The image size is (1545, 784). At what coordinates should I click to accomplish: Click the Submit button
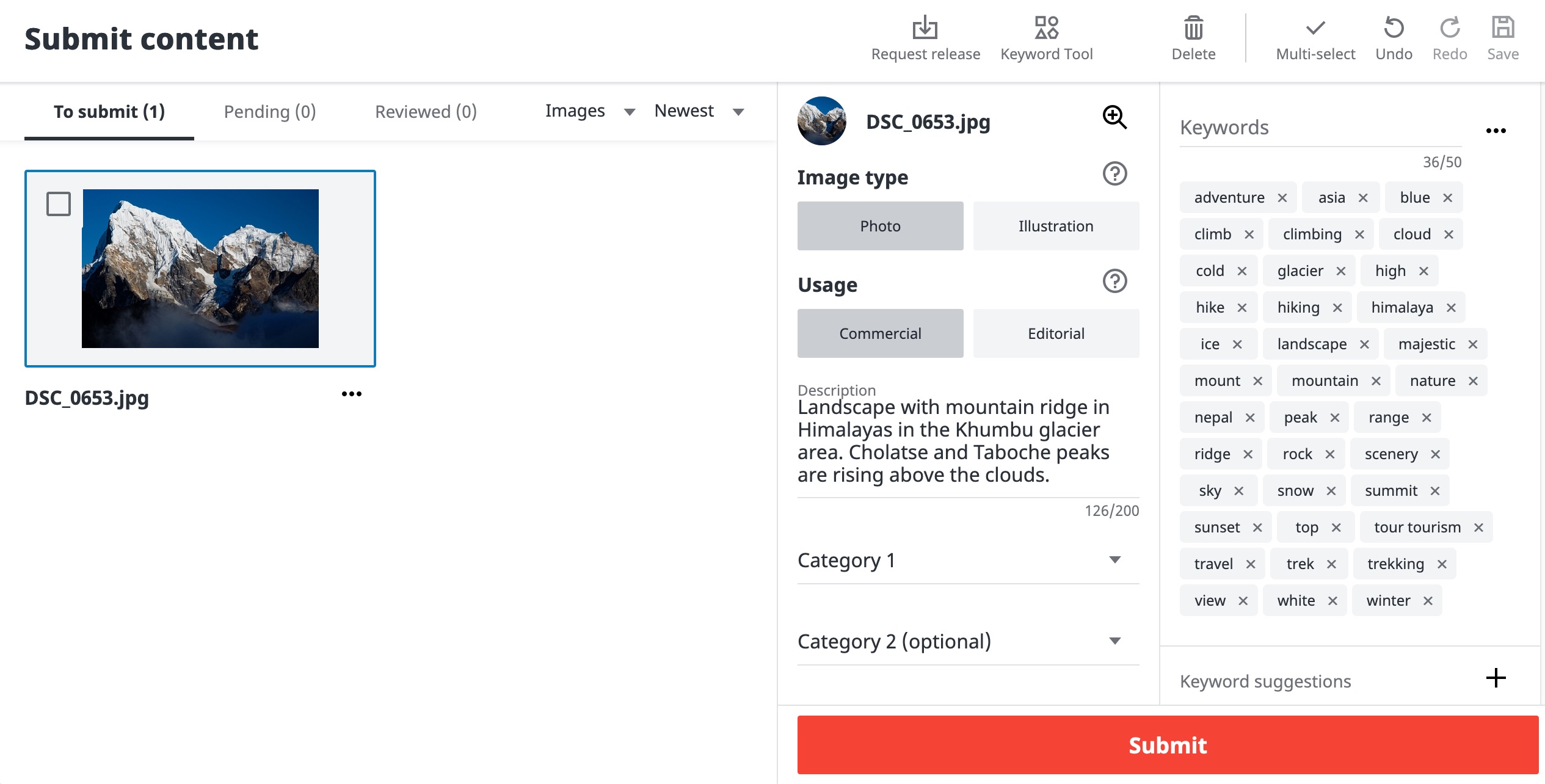click(x=1168, y=745)
